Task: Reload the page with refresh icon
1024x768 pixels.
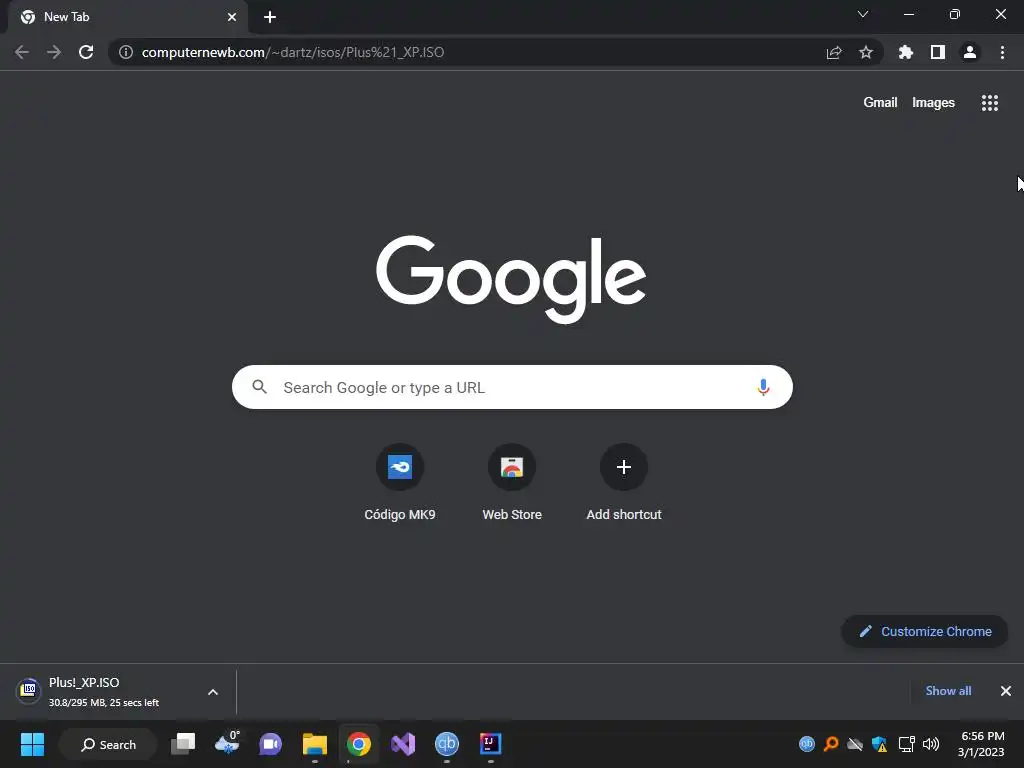Action: pos(86,52)
